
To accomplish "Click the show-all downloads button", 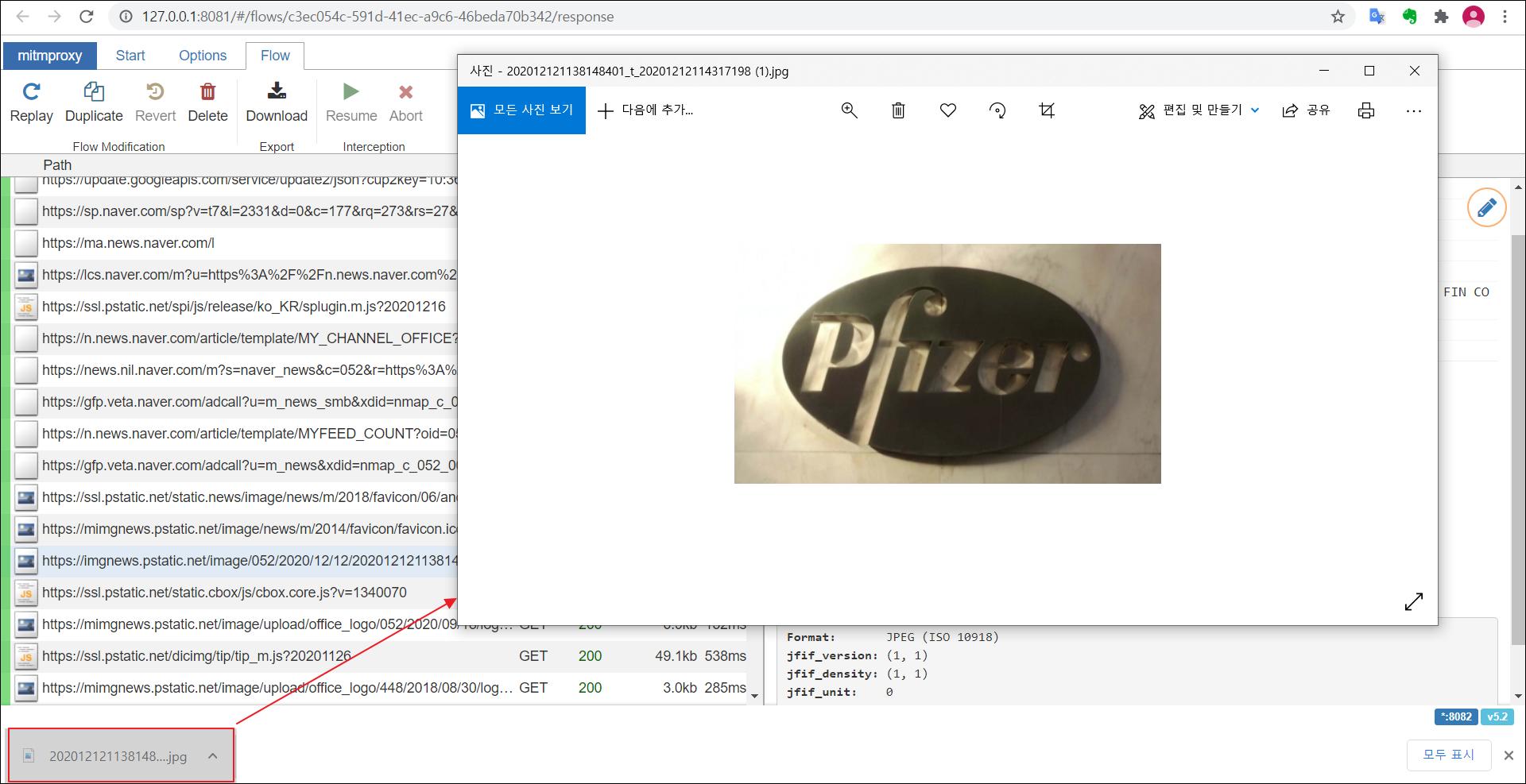I will (1448, 755).
